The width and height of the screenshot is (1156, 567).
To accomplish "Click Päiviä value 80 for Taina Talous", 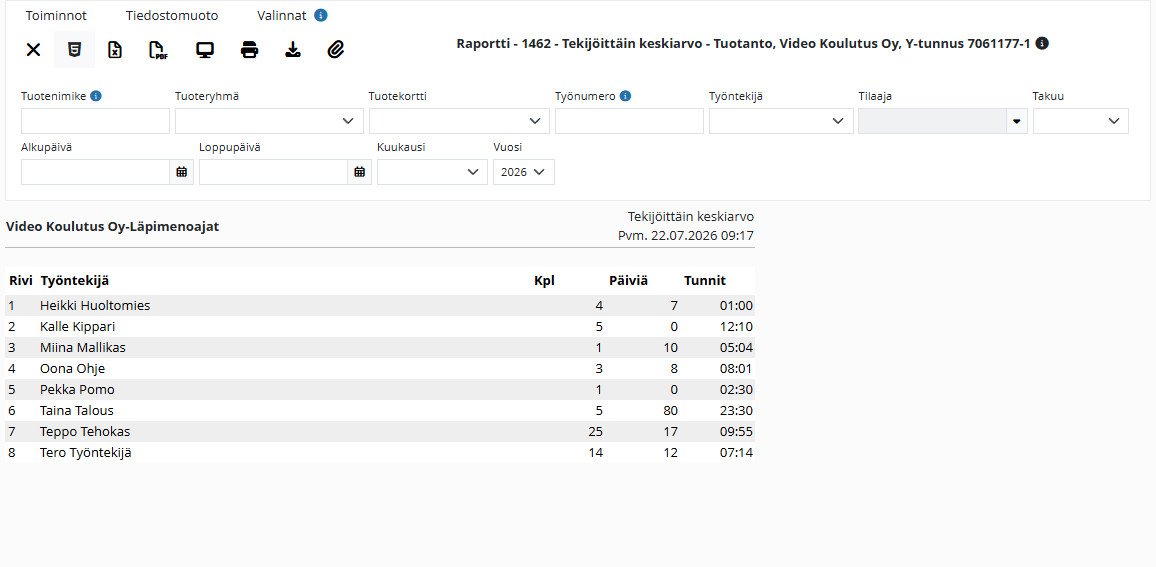I will (670, 411).
